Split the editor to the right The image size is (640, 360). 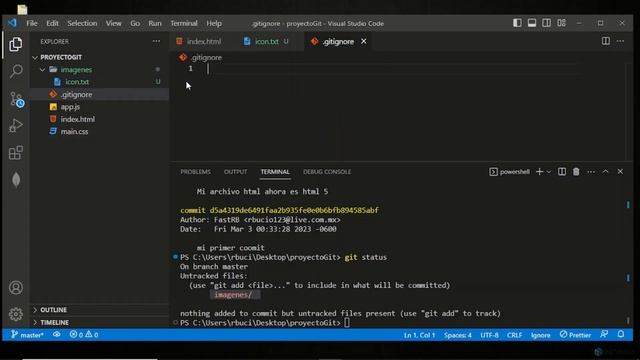pyautogui.click(x=606, y=41)
